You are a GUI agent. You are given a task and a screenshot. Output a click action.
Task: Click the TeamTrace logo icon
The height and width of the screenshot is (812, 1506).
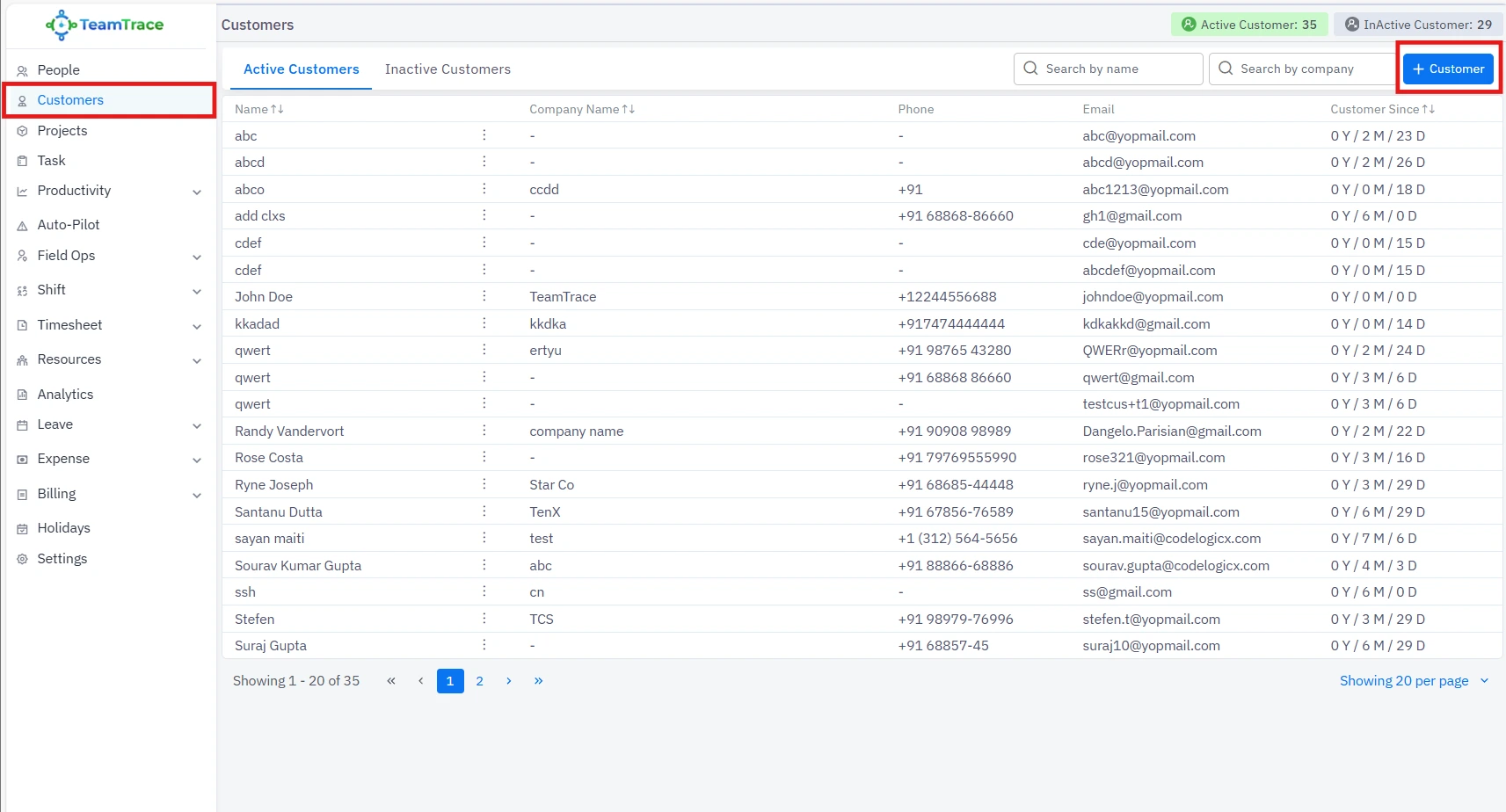[x=61, y=25]
